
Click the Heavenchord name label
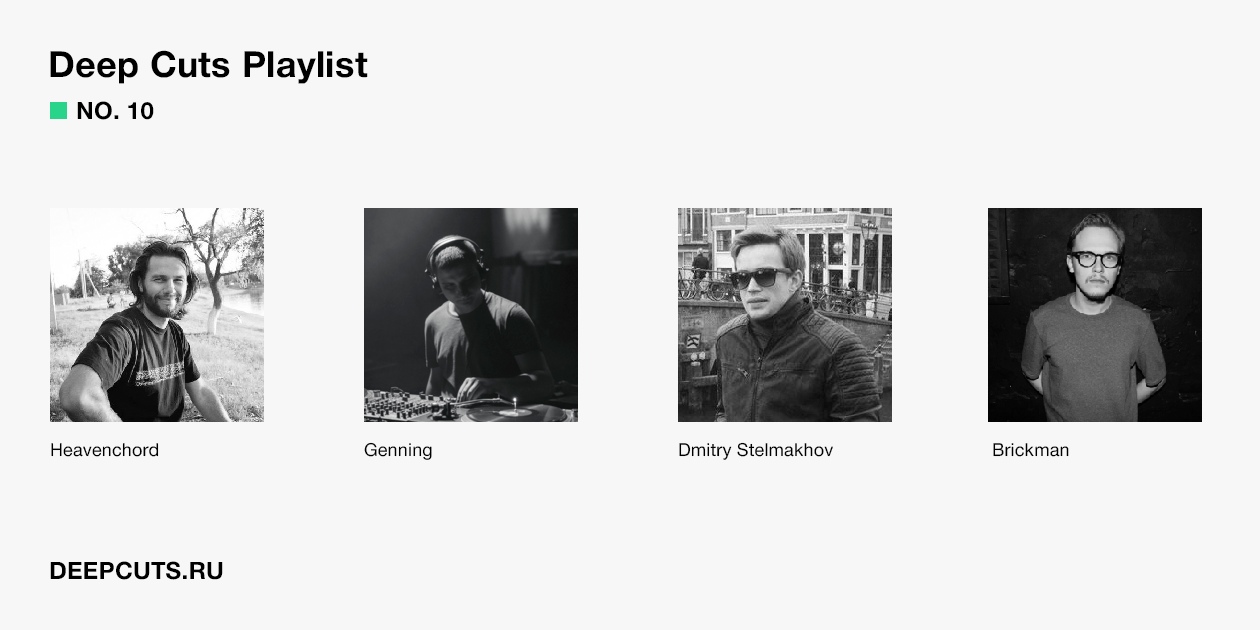tap(105, 450)
